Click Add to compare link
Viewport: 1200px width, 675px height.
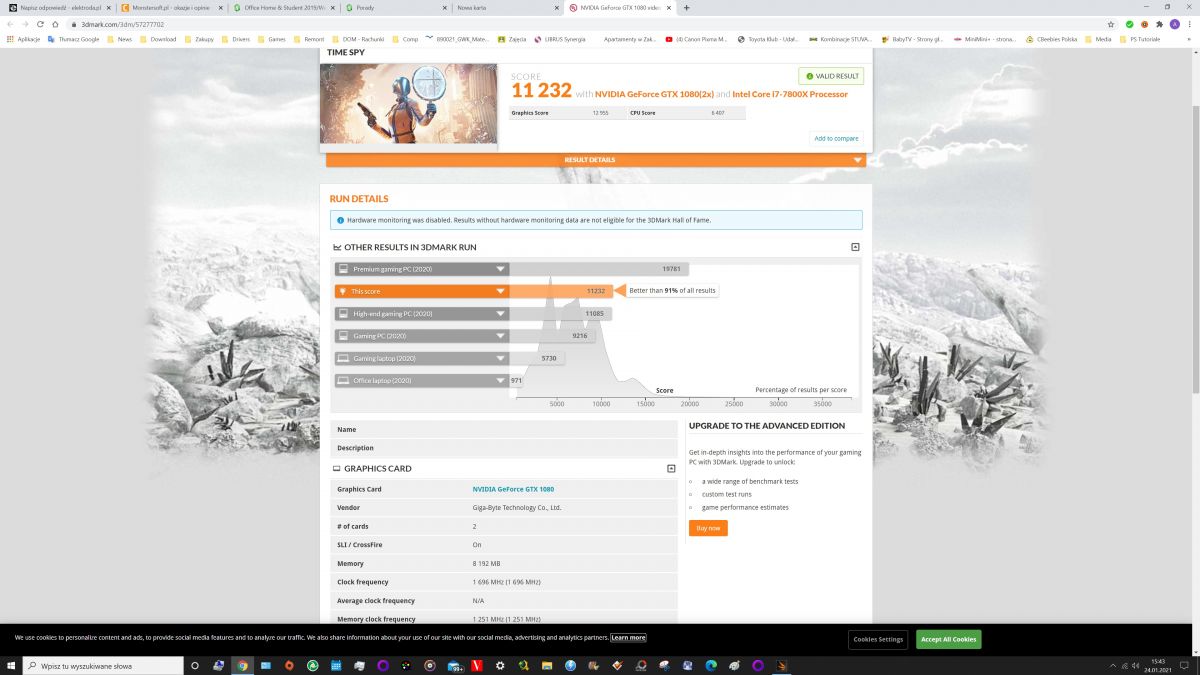(x=836, y=139)
